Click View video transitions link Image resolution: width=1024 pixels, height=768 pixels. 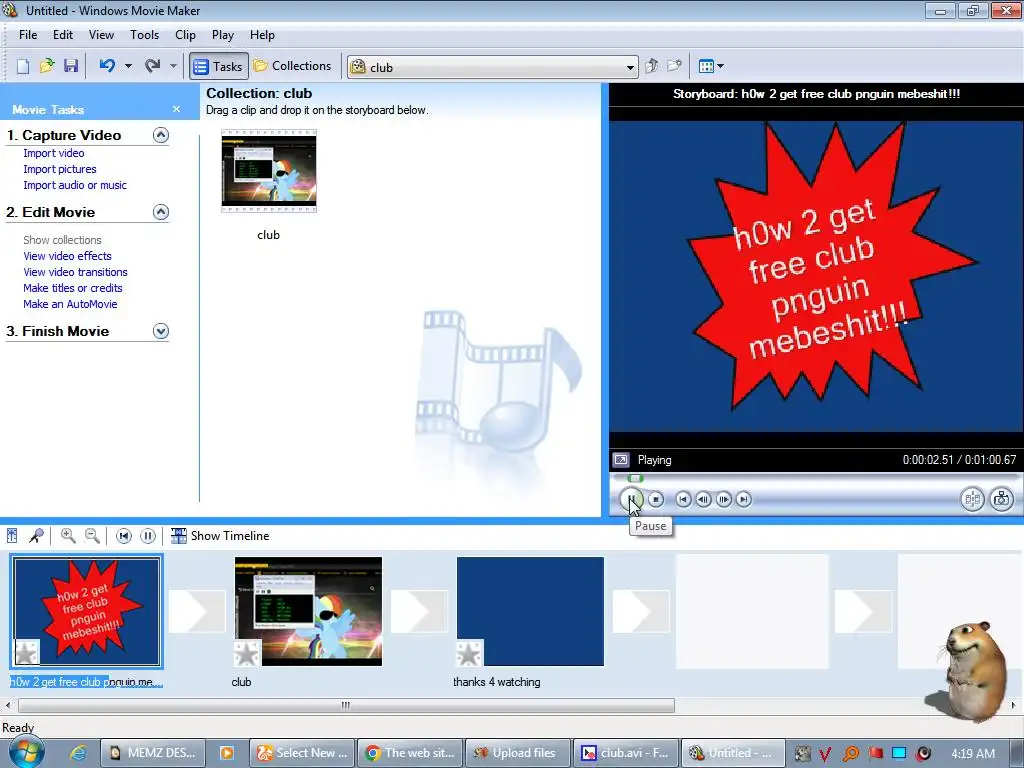[75, 272]
